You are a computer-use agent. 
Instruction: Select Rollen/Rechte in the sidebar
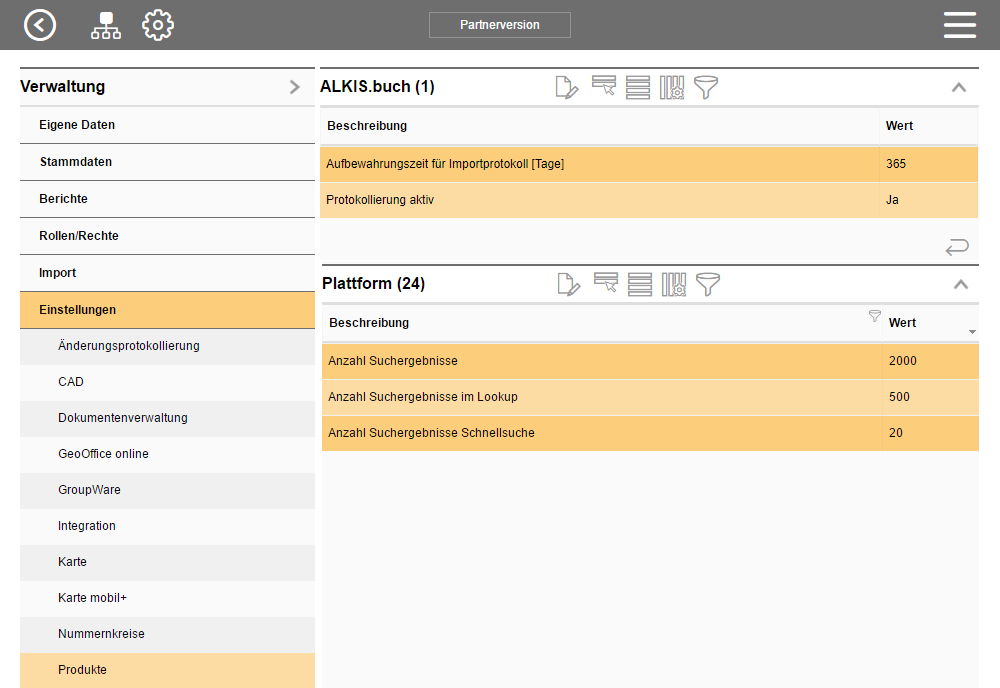click(79, 236)
